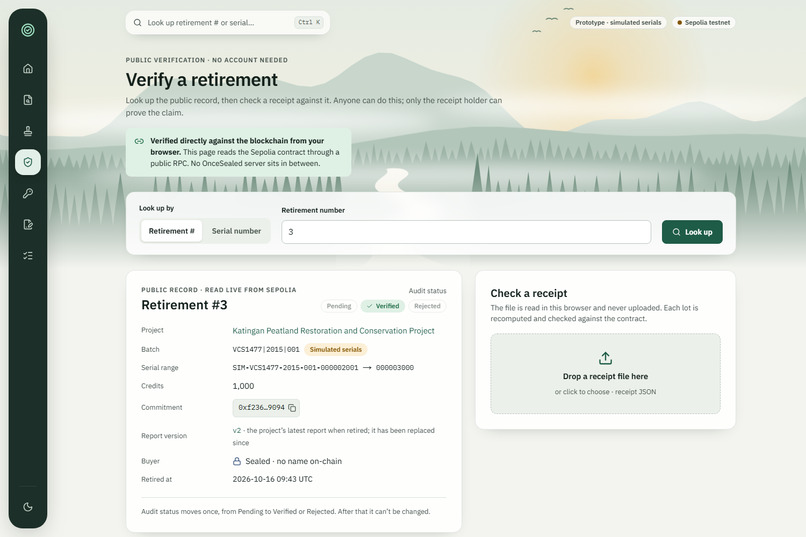Click the lock icon next to Sealed buyer
Image resolution: width=806 pixels, height=537 pixels.
click(x=237, y=461)
